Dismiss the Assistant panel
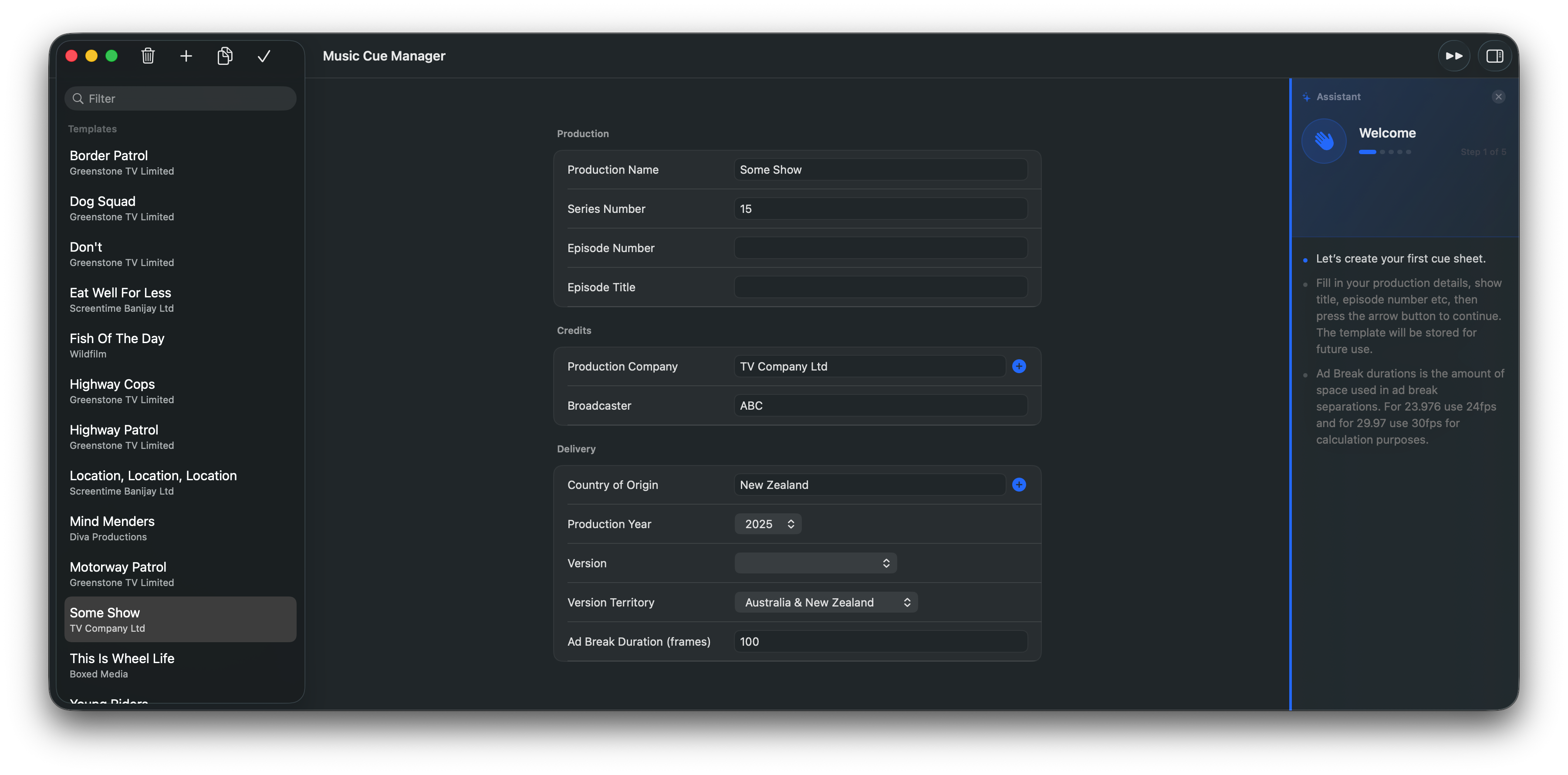Image resolution: width=1568 pixels, height=775 pixels. 1499,96
